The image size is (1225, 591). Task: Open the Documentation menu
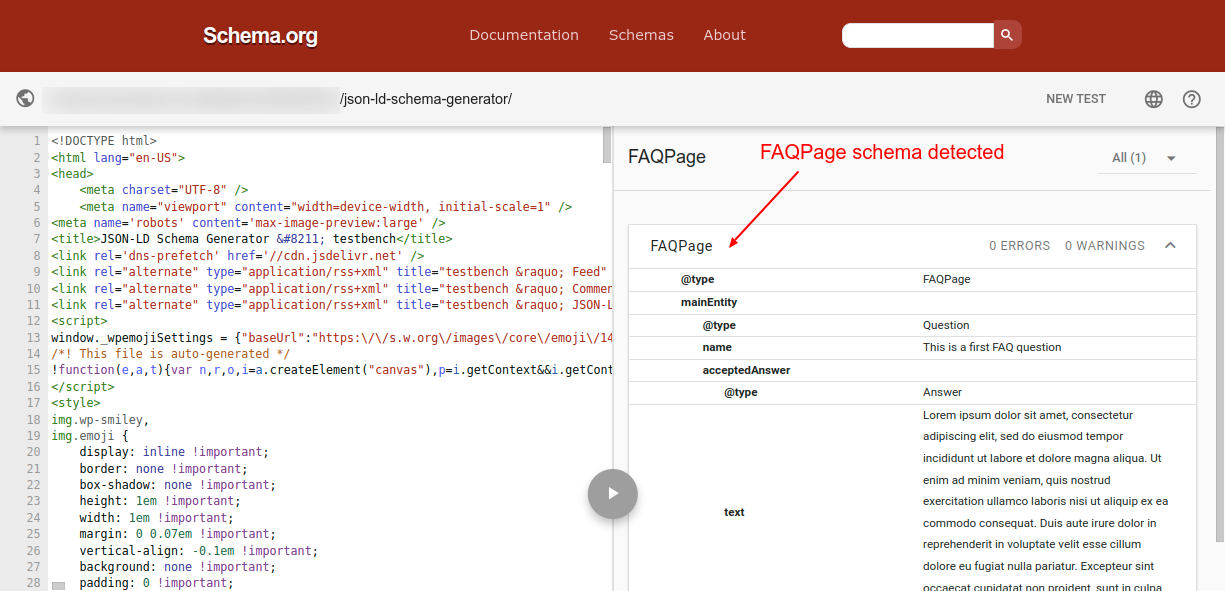(524, 34)
